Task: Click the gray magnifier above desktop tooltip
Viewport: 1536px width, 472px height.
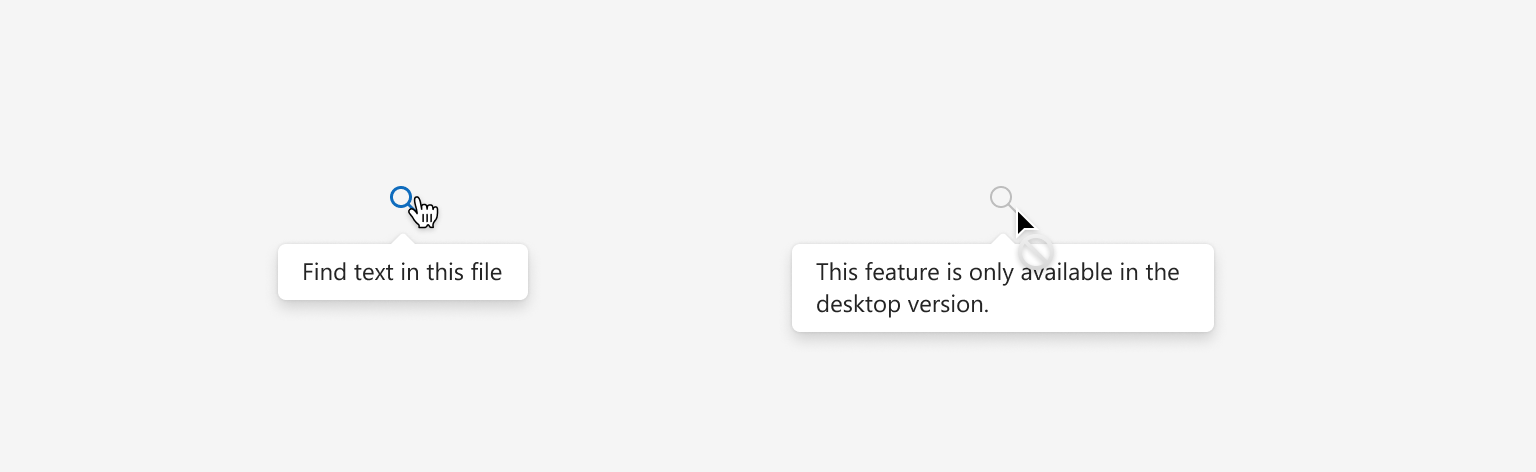Action: 1004,199
